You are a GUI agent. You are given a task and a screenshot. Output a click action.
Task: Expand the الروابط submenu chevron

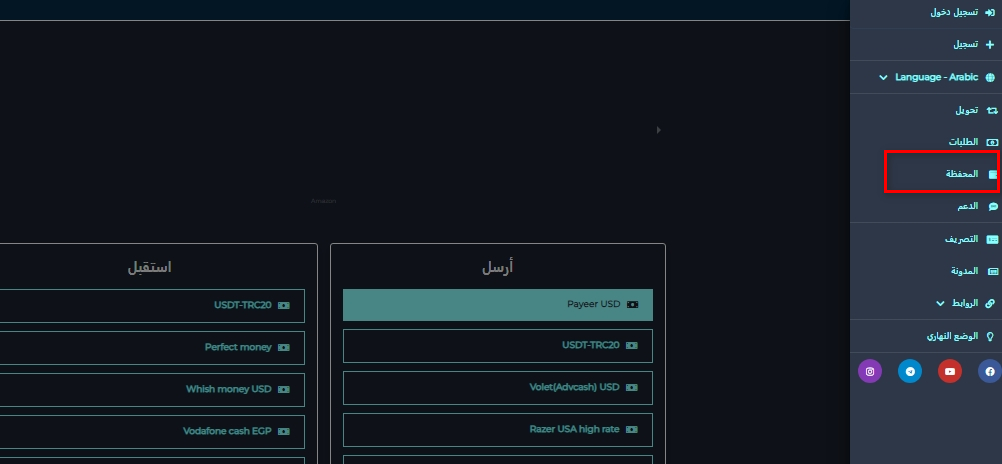pyautogui.click(x=940, y=304)
